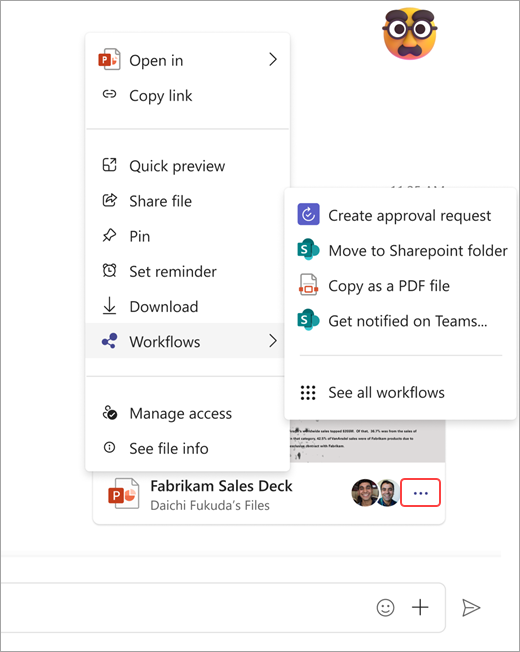Expand the Workflows submenu chevron
This screenshot has width=520, height=652.
point(273,341)
